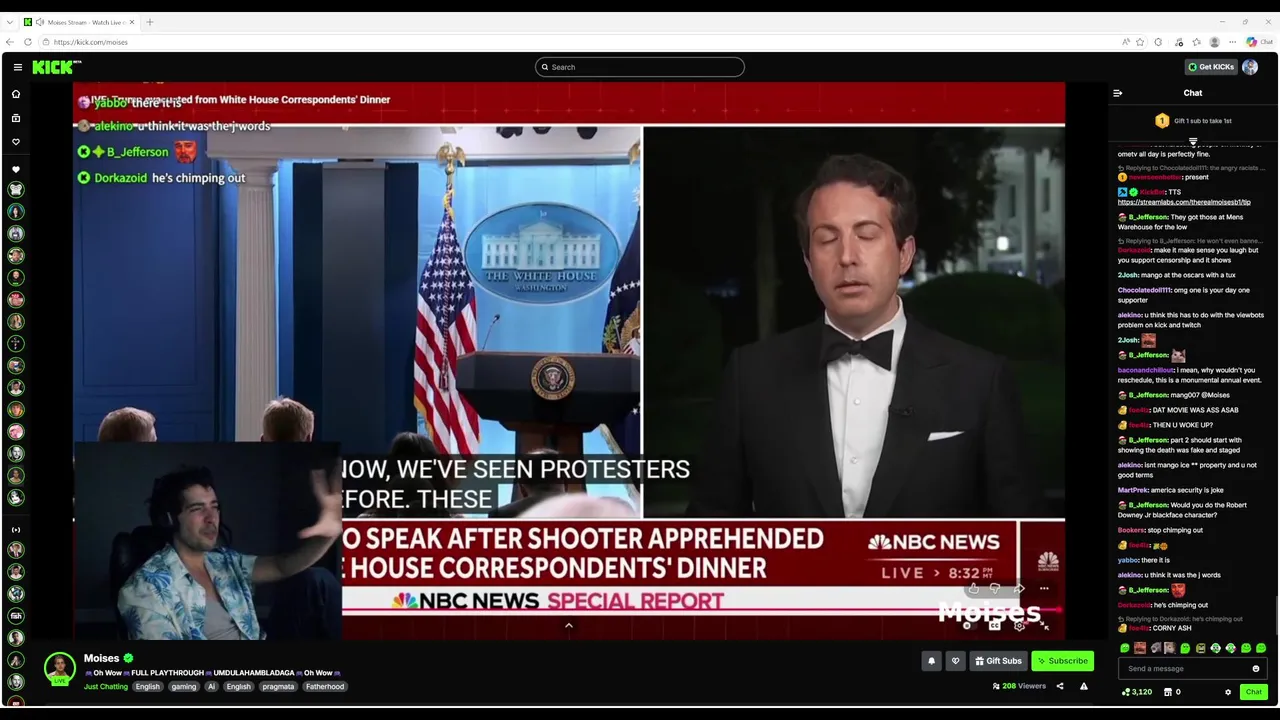The height and width of the screenshot is (720, 1280).
Task: Select the pragmata tag
Action: [278, 687]
